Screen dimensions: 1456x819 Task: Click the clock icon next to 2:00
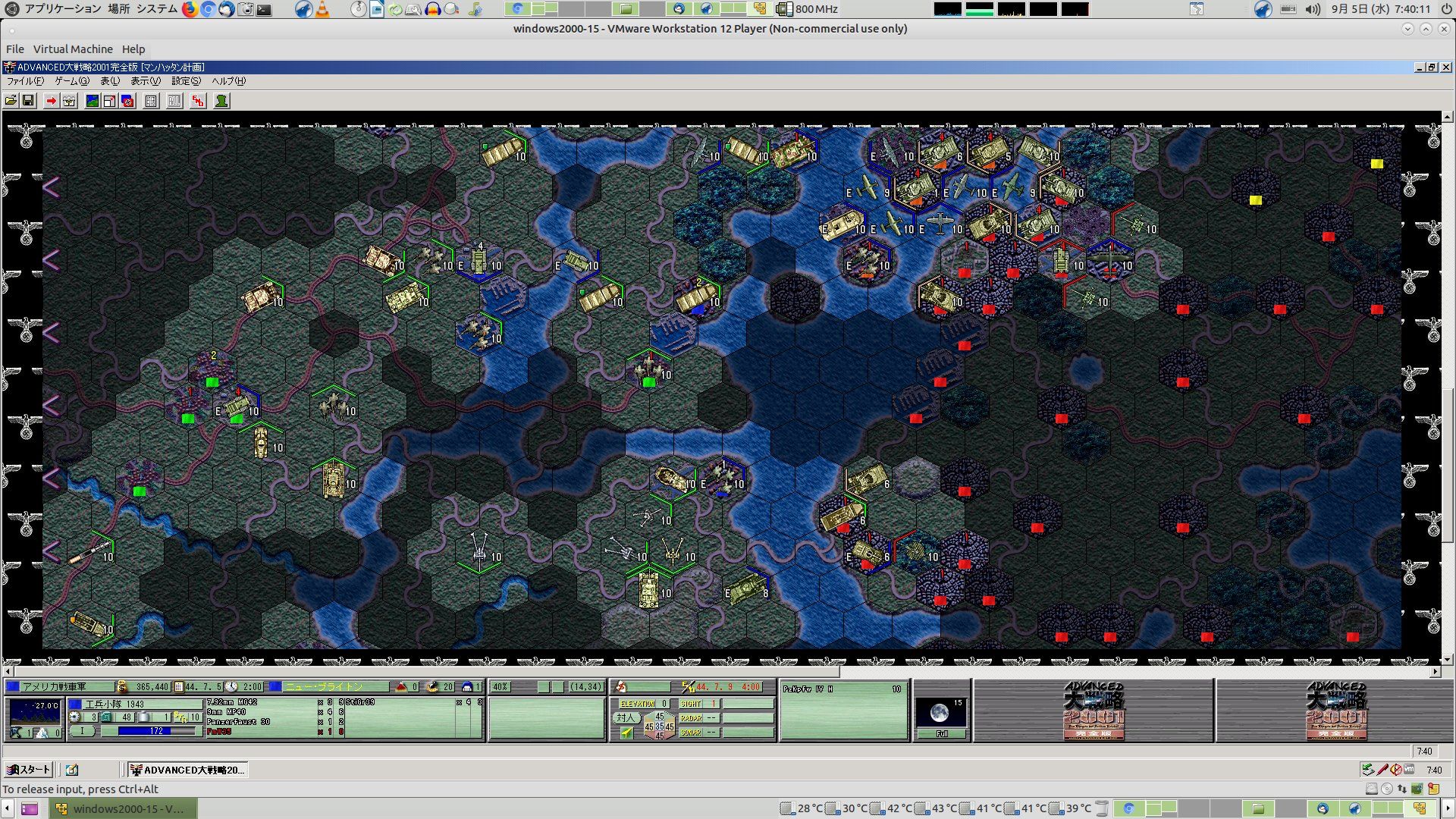(231, 687)
